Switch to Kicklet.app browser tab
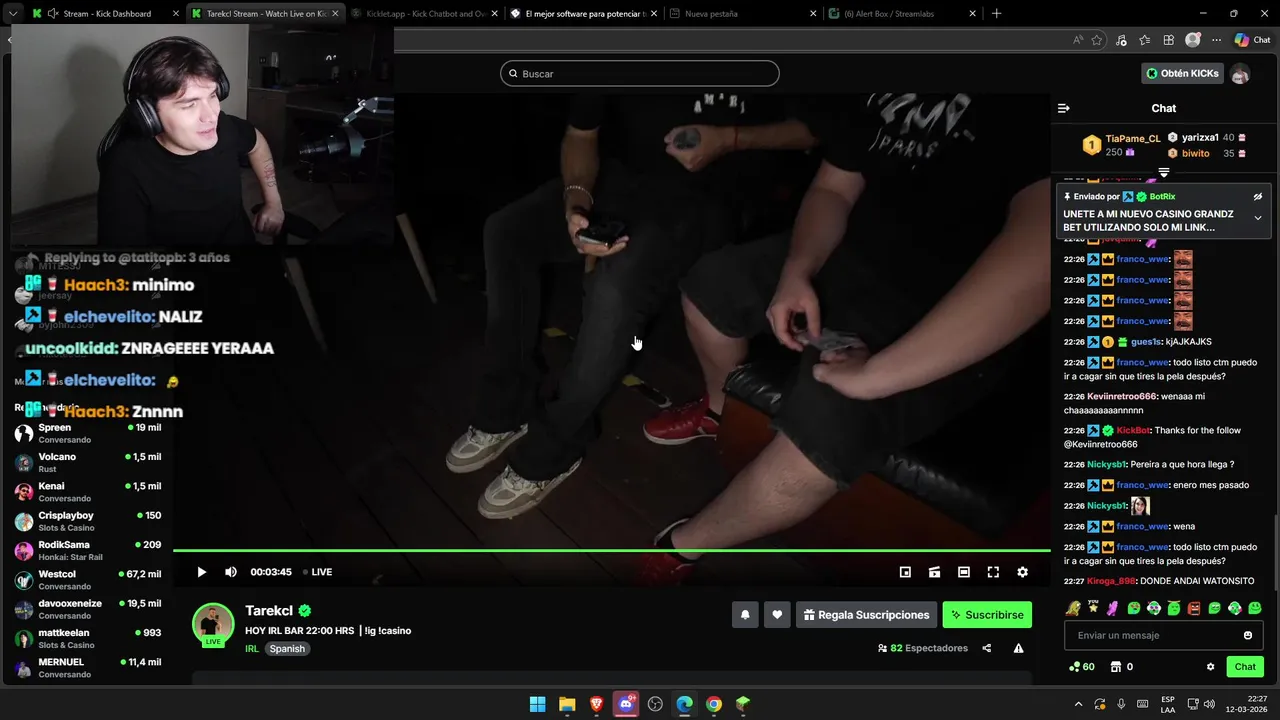This screenshot has width=1280, height=720. (425, 14)
